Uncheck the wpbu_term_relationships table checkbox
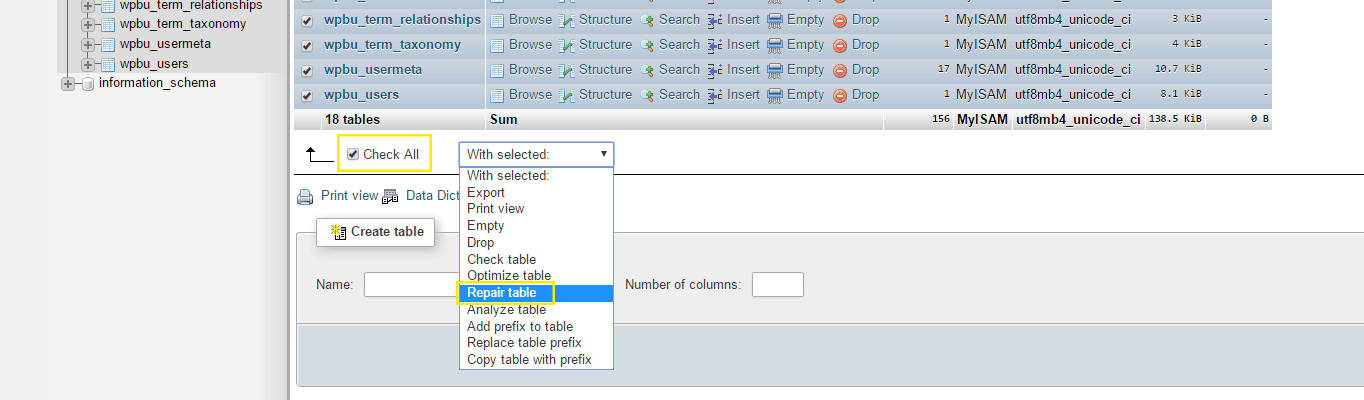The width and height of the screenshot is (1364, 400). coord(307,20)
